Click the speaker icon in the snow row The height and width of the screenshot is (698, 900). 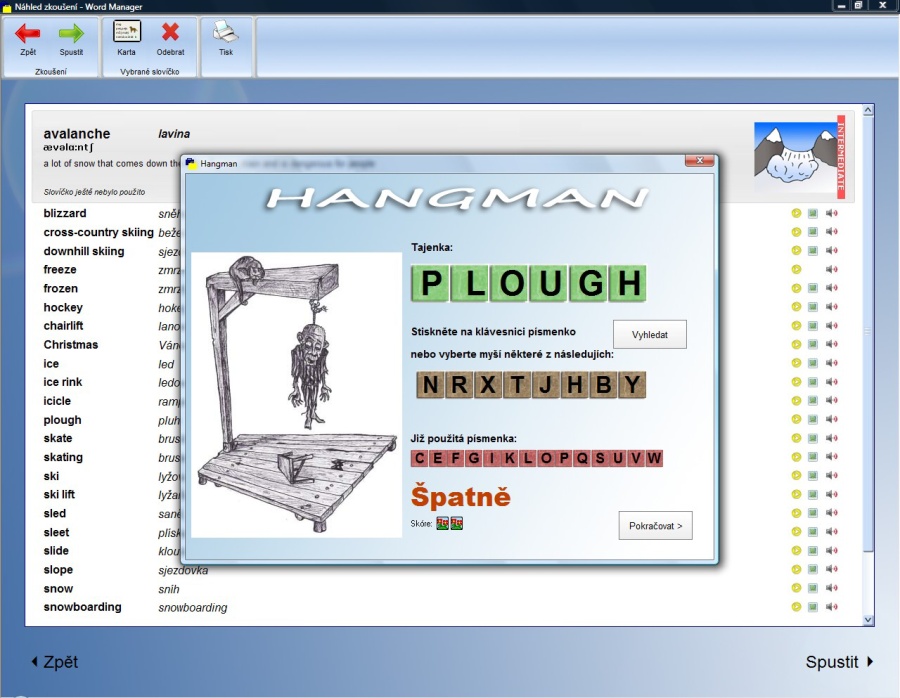coord(831,588)
